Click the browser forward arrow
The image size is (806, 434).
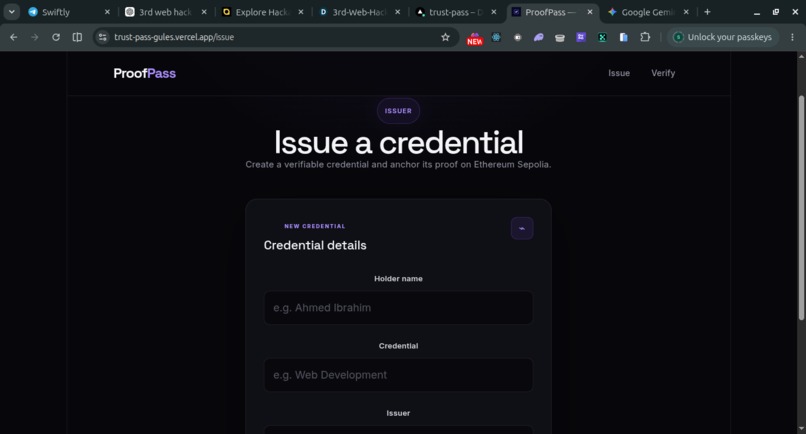pyautogui.click(x=34, y=37)
